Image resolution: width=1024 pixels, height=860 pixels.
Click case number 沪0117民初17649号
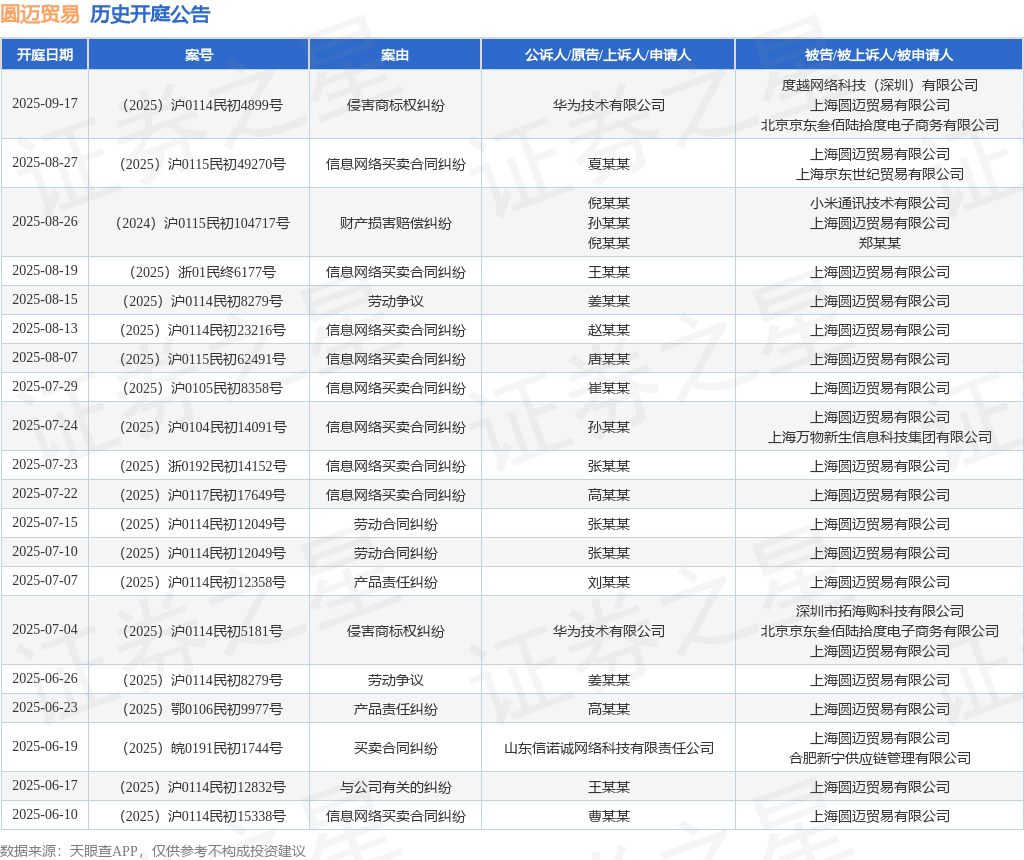point(202,496)
